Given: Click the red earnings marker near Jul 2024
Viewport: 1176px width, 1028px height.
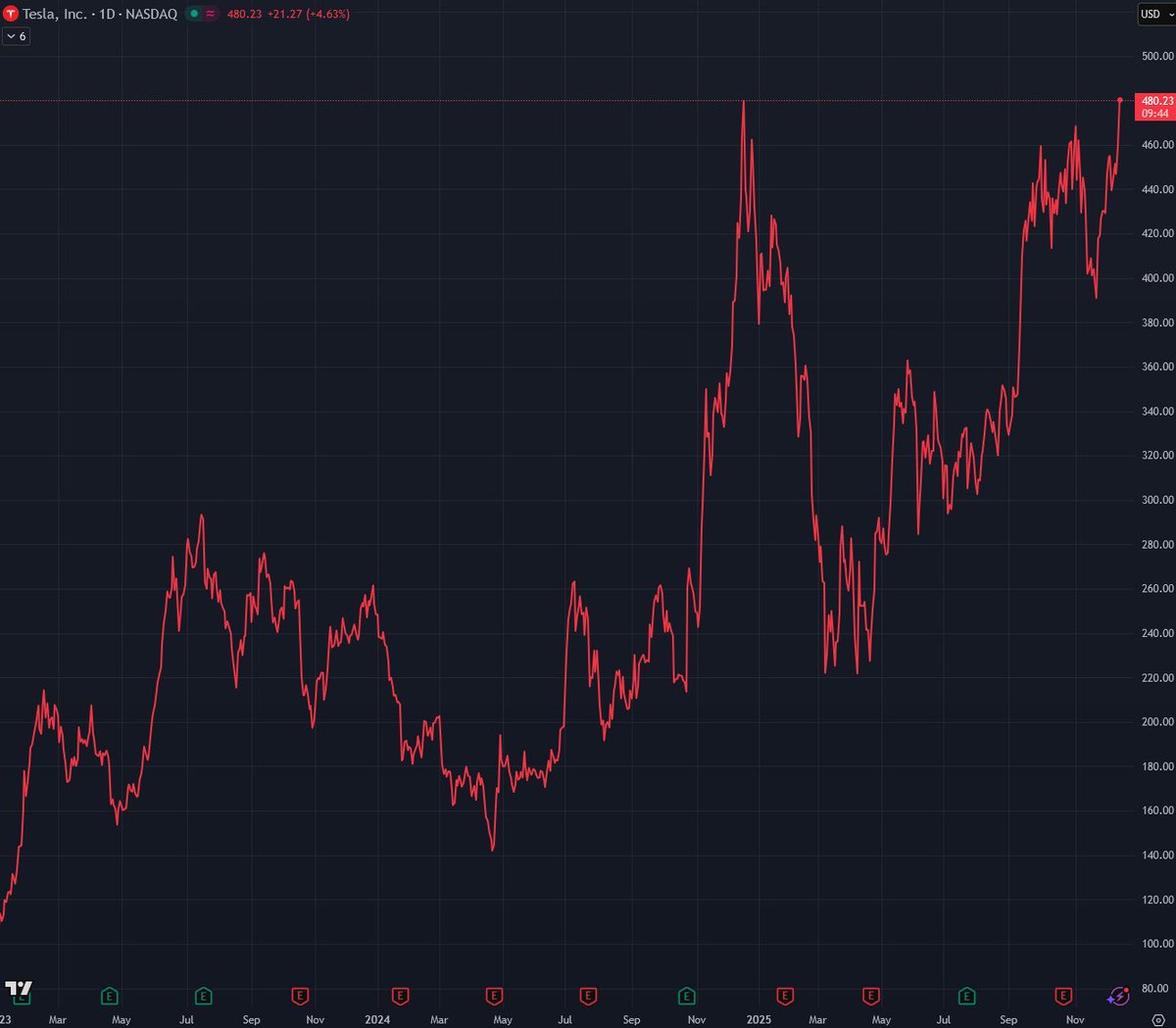Looking at the screenshot, I should pos(588,997).
